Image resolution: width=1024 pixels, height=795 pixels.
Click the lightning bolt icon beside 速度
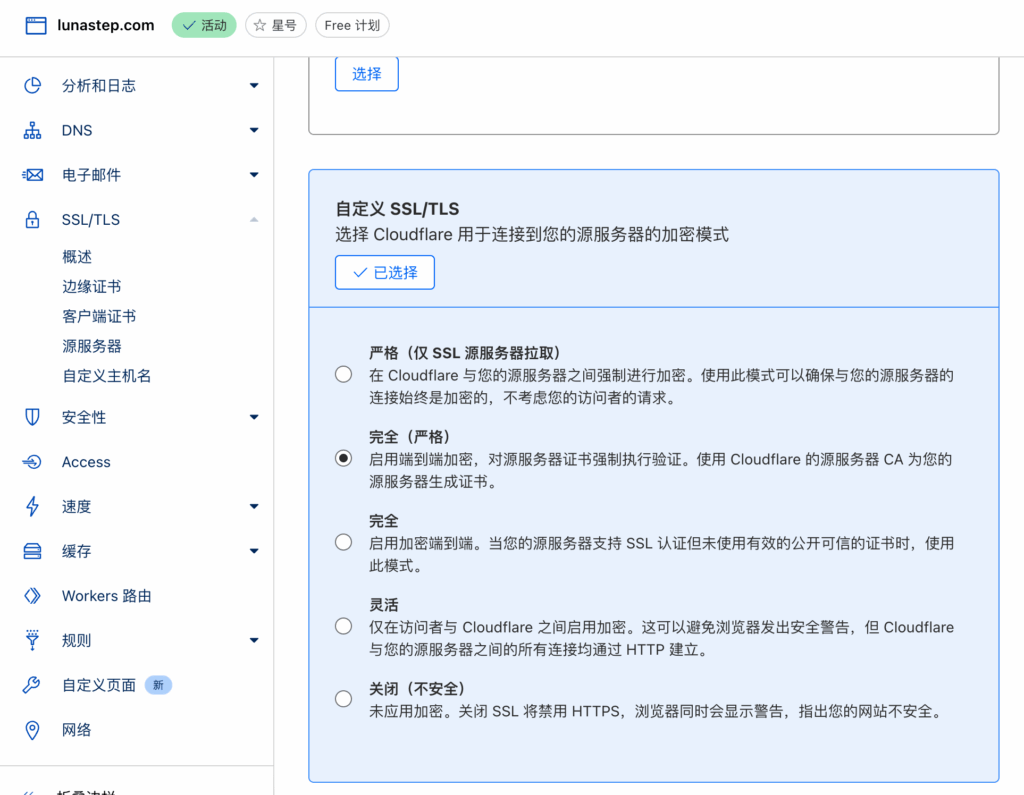click(32, 506)
